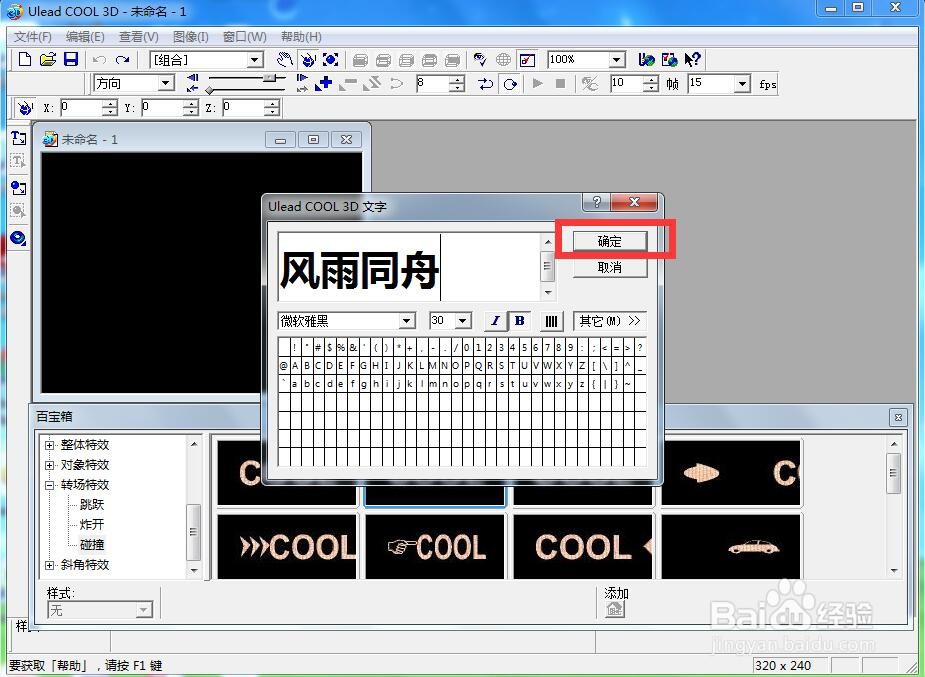Viewport: 925px width, 677px height.
Task: Click the New file icon
Action: 25,59
